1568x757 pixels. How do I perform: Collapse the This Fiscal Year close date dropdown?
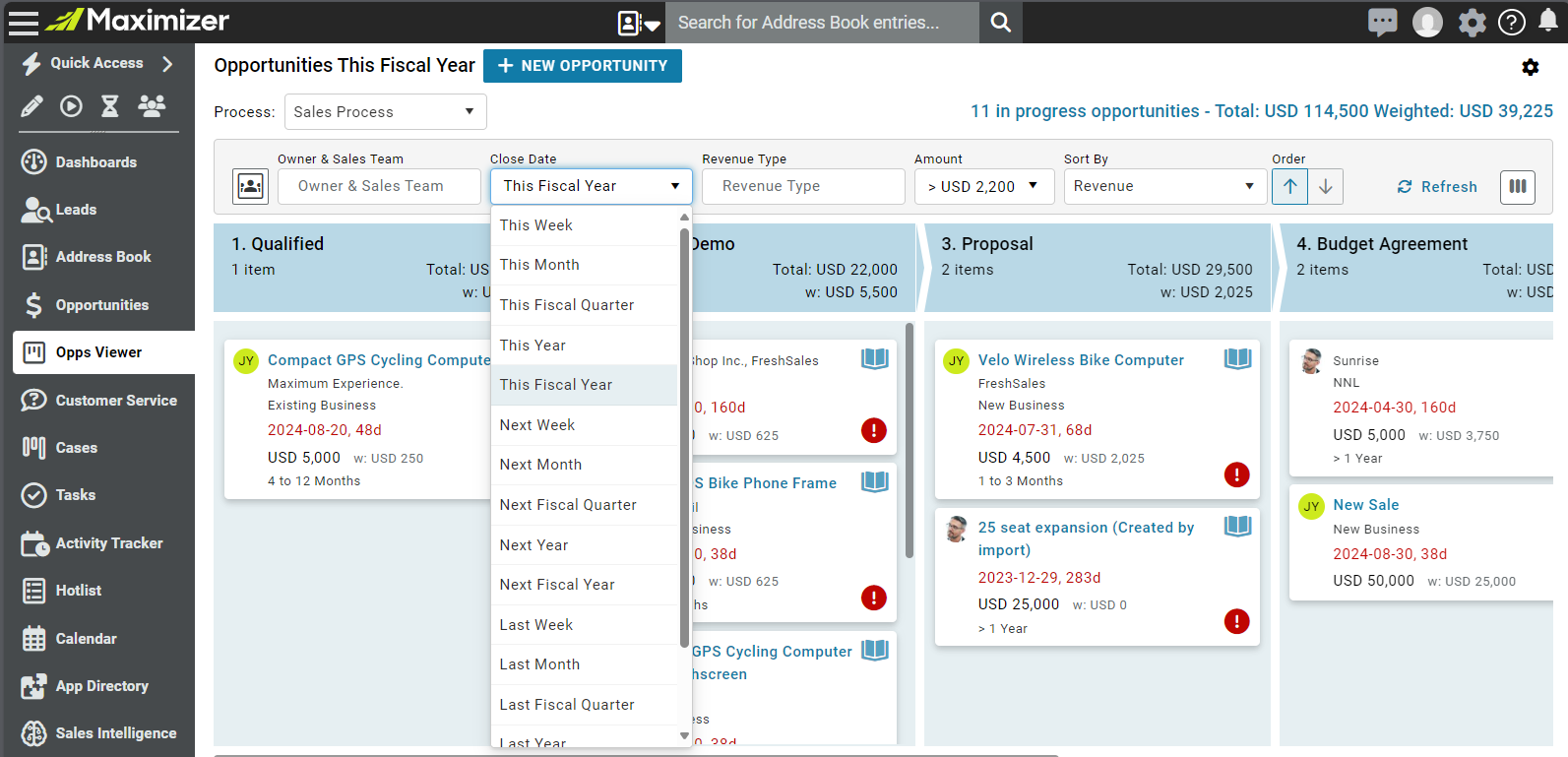(592, 186)
